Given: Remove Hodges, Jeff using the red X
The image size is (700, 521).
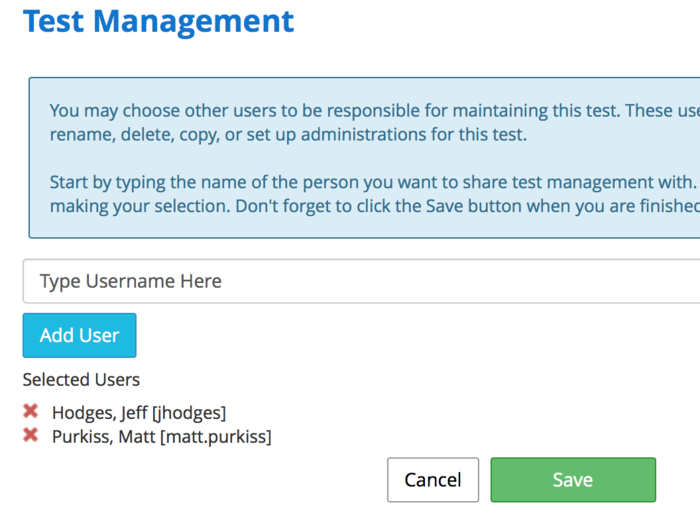Looking at the screenshot, I should pos(31,412).
